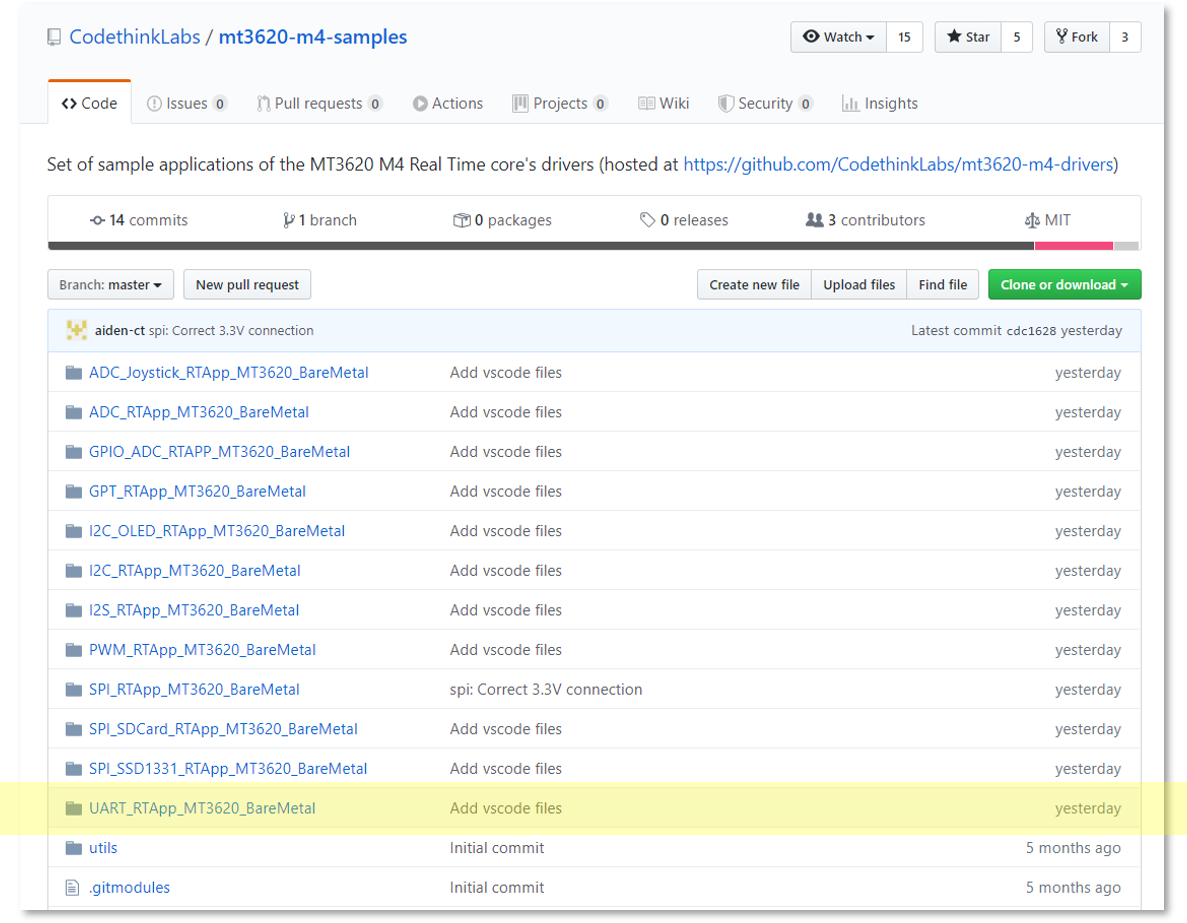Screen dimensions: 1187x923
Task: Click the file icon beside .gitmodules
Action: 72,887
